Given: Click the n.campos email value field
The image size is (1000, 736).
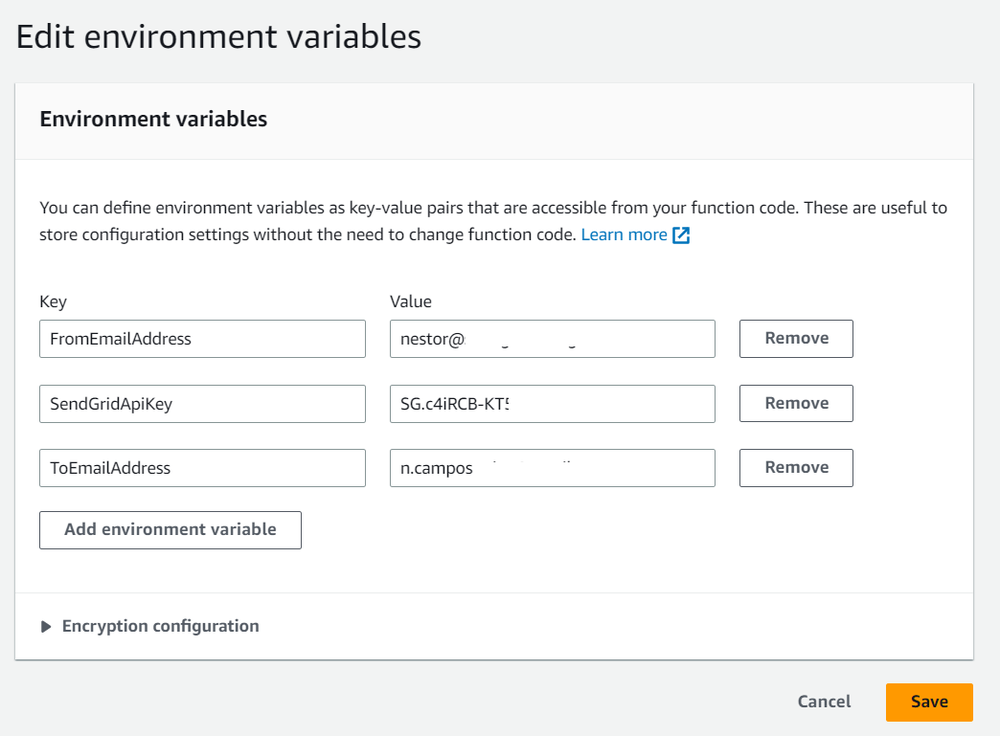Looking at the screenshot, I should pos(552,467).
